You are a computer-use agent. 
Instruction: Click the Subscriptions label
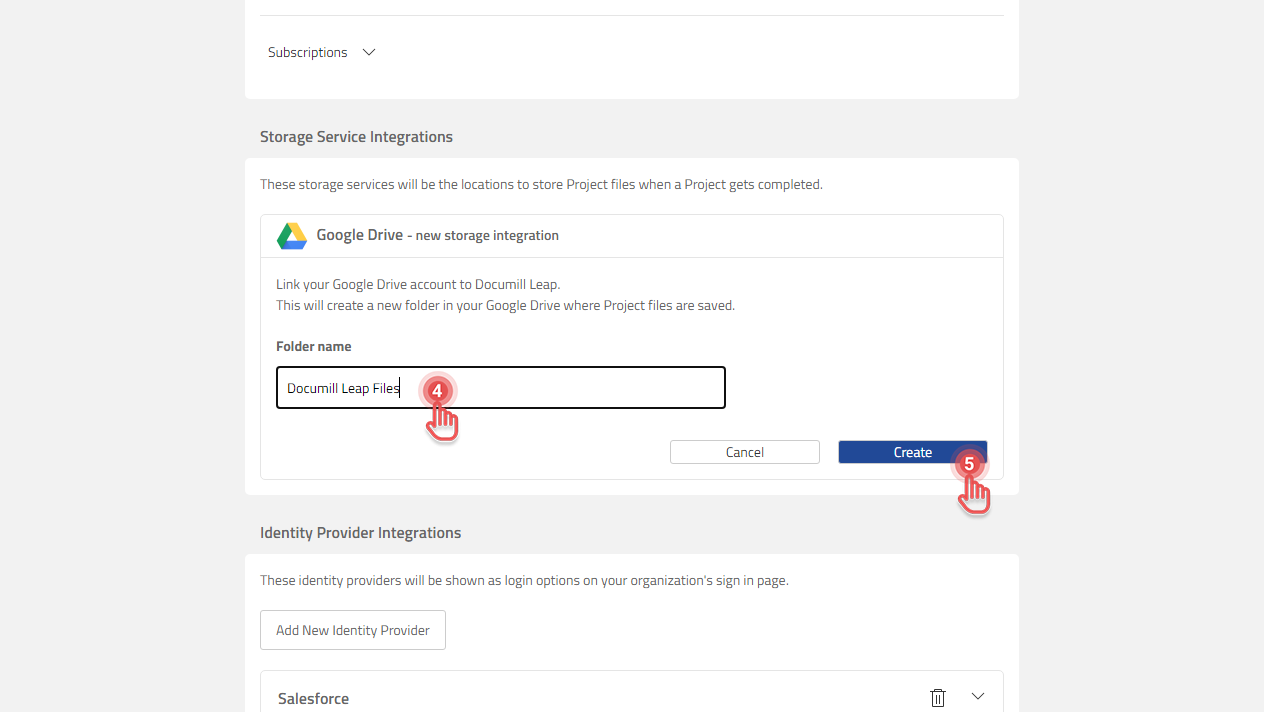[x=308, y=52]
